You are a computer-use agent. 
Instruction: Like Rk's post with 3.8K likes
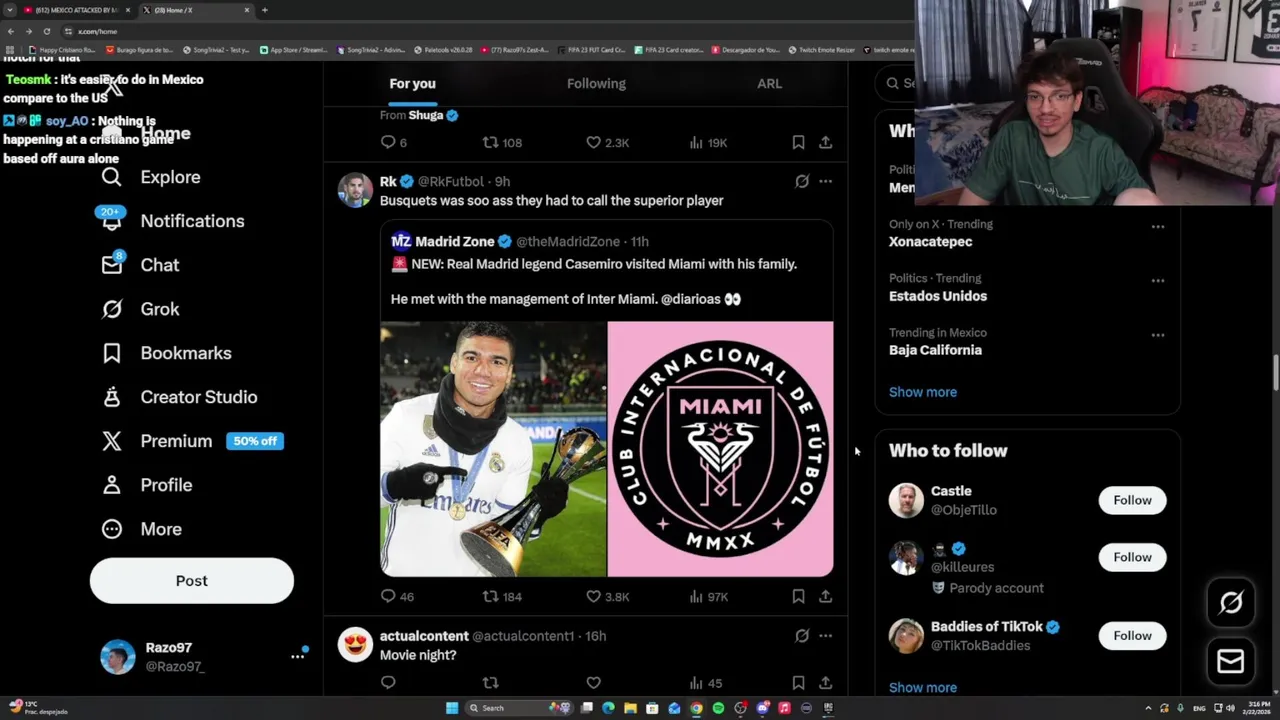(593, 596)
